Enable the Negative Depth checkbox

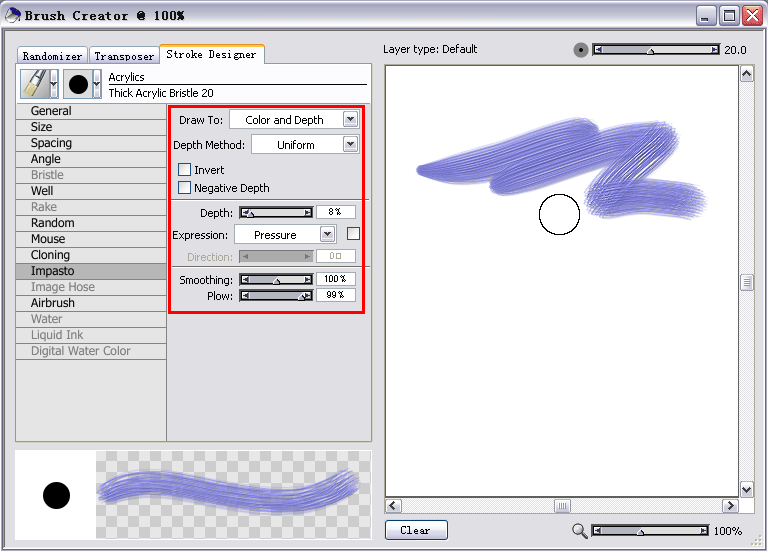coord(184,187)
